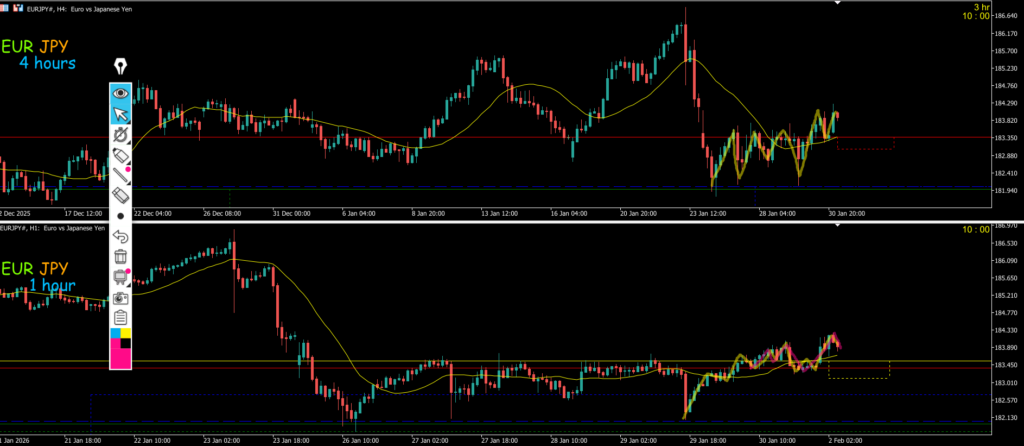1024x446 pixels.
Task: Click the trash can delete icon
Action: [x=122, y=256]
